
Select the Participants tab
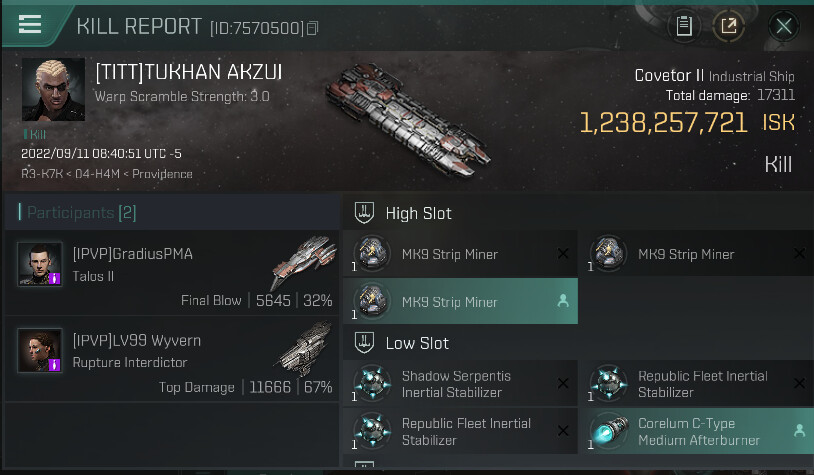point(76,212)
